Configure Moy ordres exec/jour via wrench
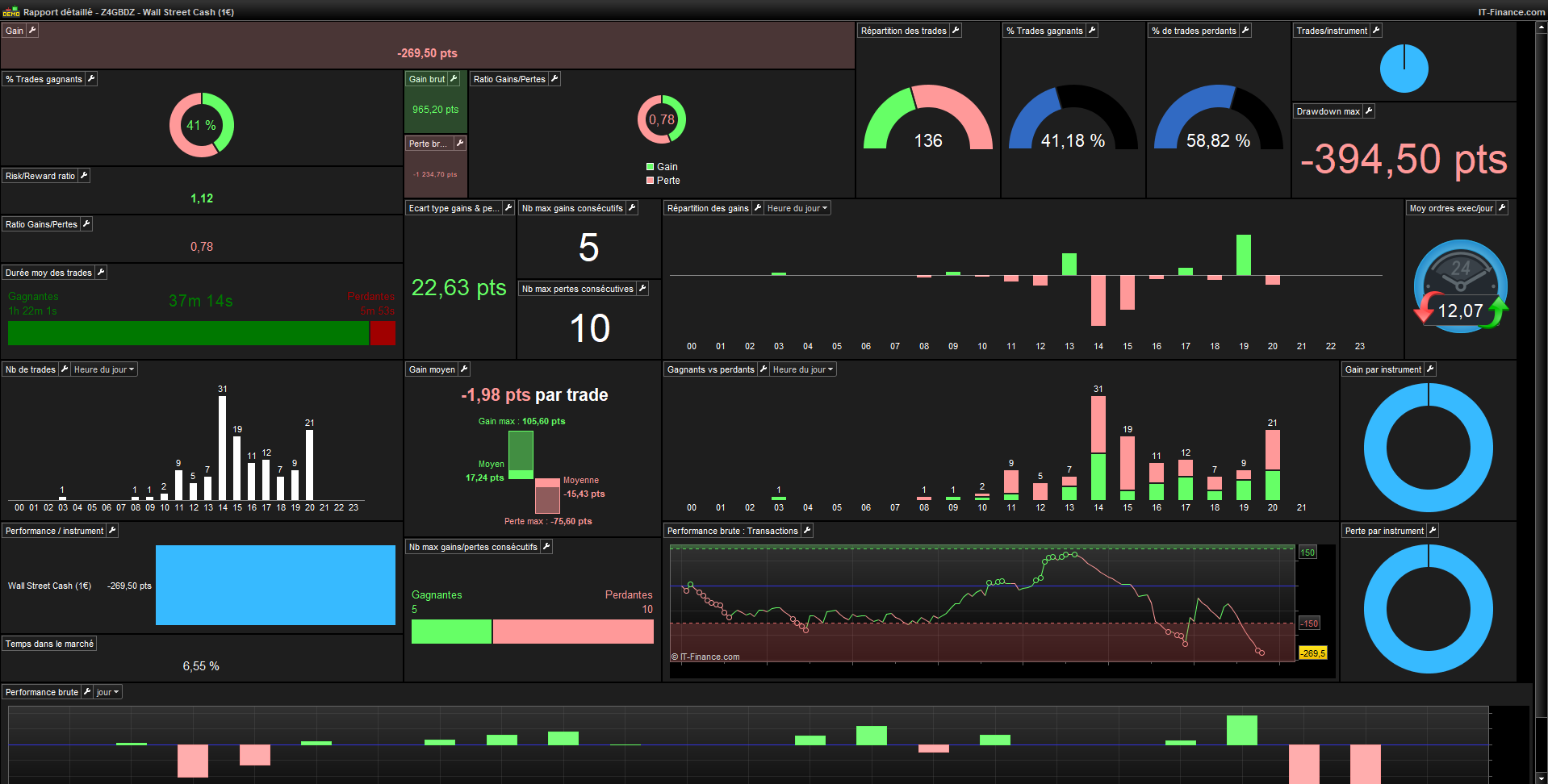Screen dimensions: 1548x784 (x=1502, y=208)
